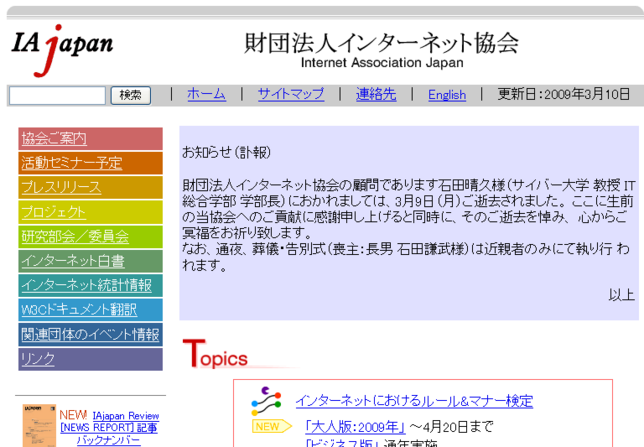
Task: Click the yellow NEW badge icon
Action: click(x=271, y=426)
